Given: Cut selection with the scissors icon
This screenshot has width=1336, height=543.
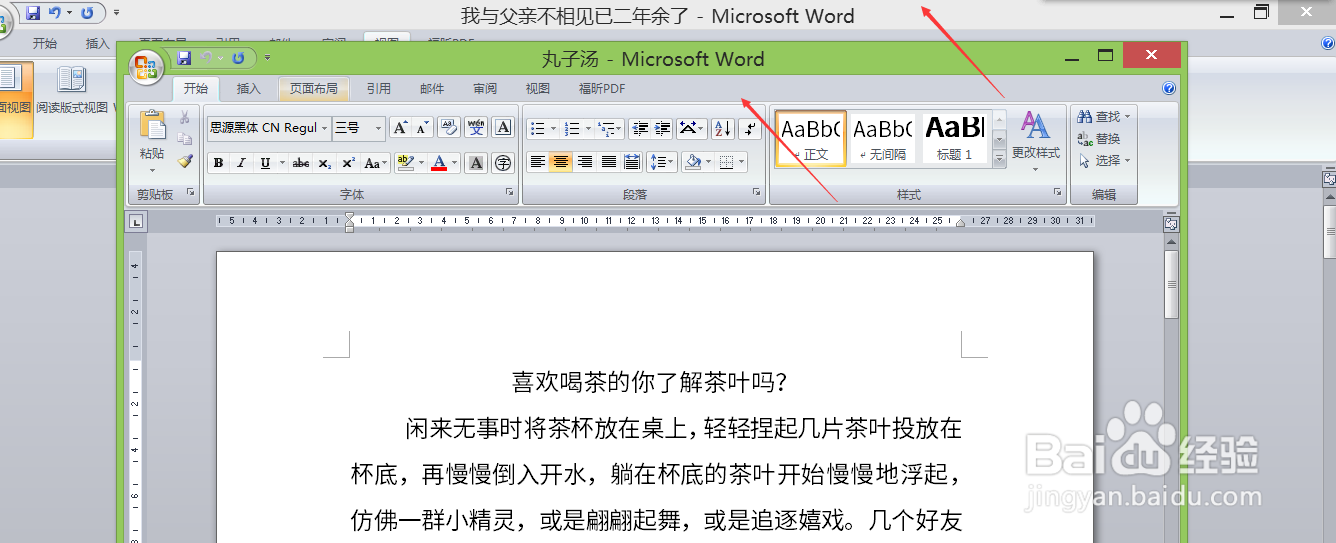Looking at the screenshot, I should click(x=185, y=118).
